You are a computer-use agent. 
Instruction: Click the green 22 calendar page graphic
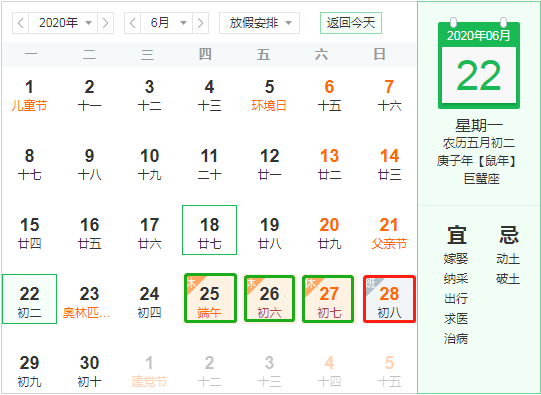coord(479,63)
